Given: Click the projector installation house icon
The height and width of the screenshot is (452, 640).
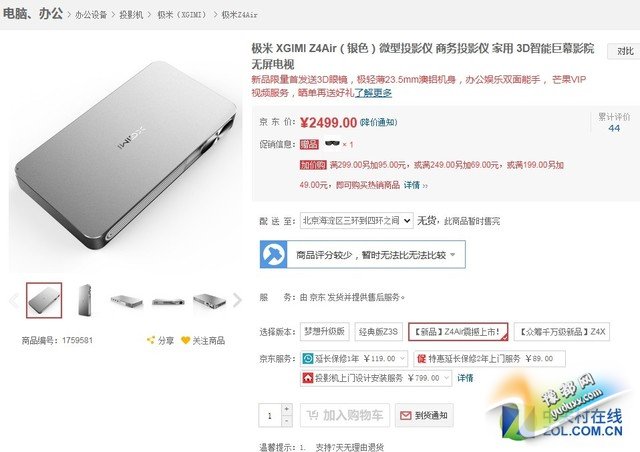Looking at the screenshot, I should click(307, 378).
